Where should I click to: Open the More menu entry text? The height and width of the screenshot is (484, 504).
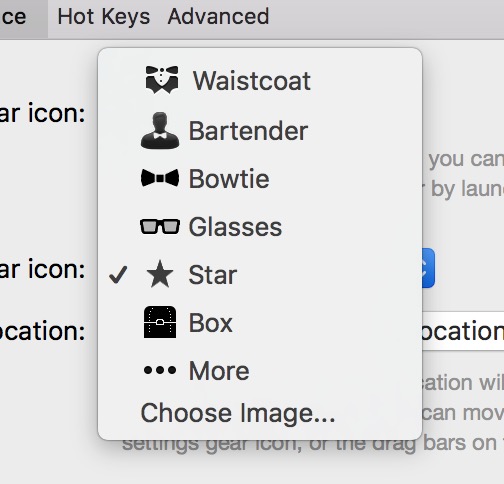click(x=219, y=371)
